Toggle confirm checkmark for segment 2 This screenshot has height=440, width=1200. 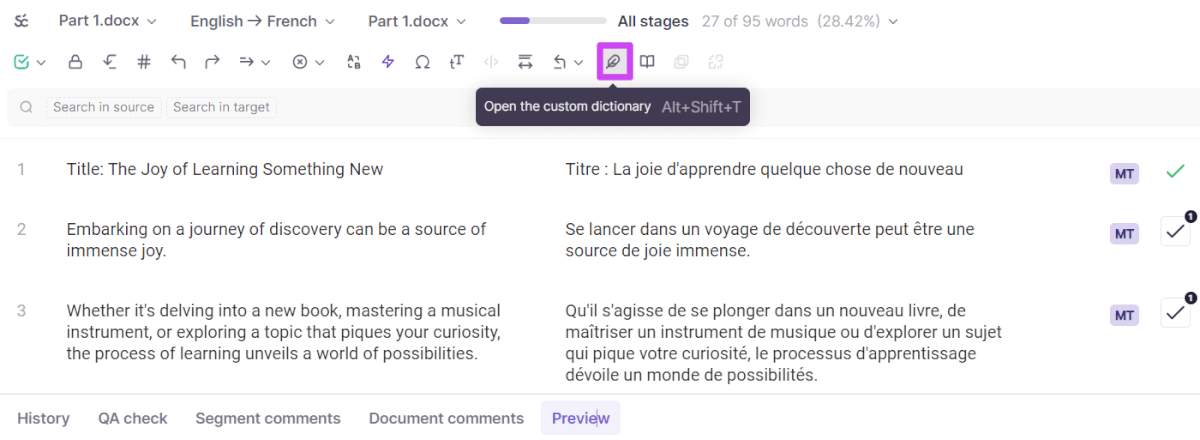(1175, 232)
